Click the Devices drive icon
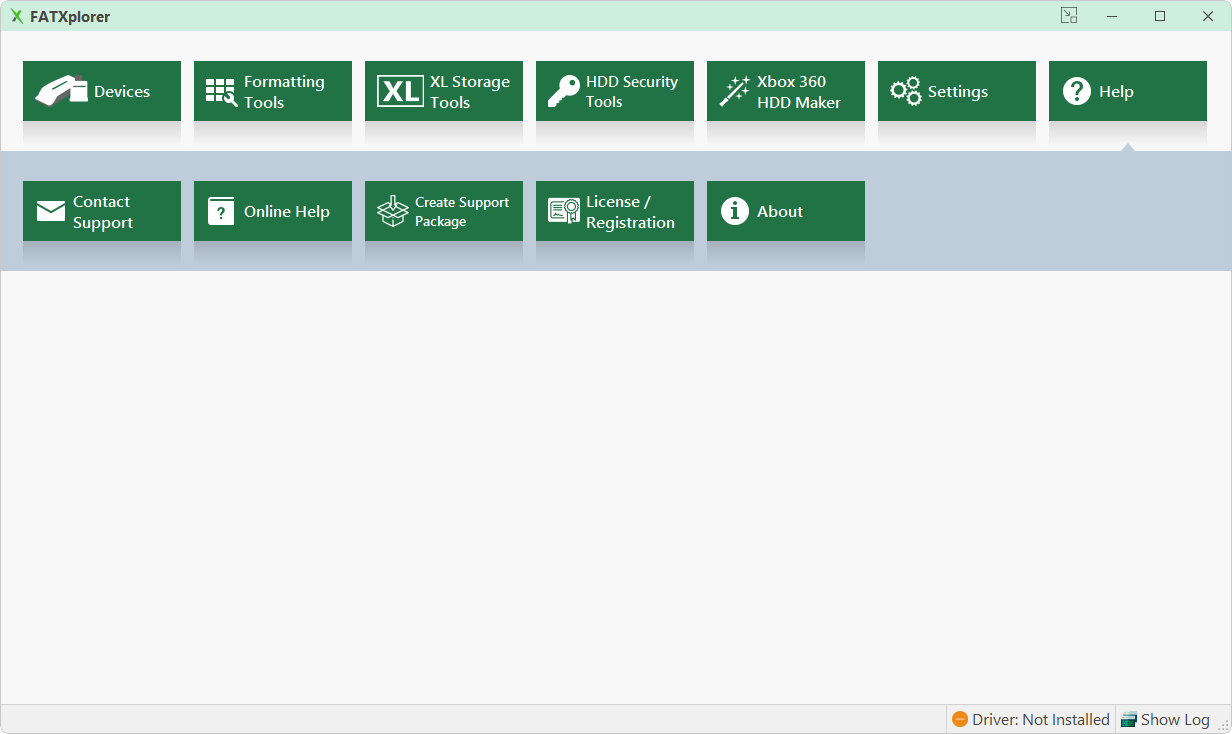This screenshot has height=734, width=1232. point(62,91)
